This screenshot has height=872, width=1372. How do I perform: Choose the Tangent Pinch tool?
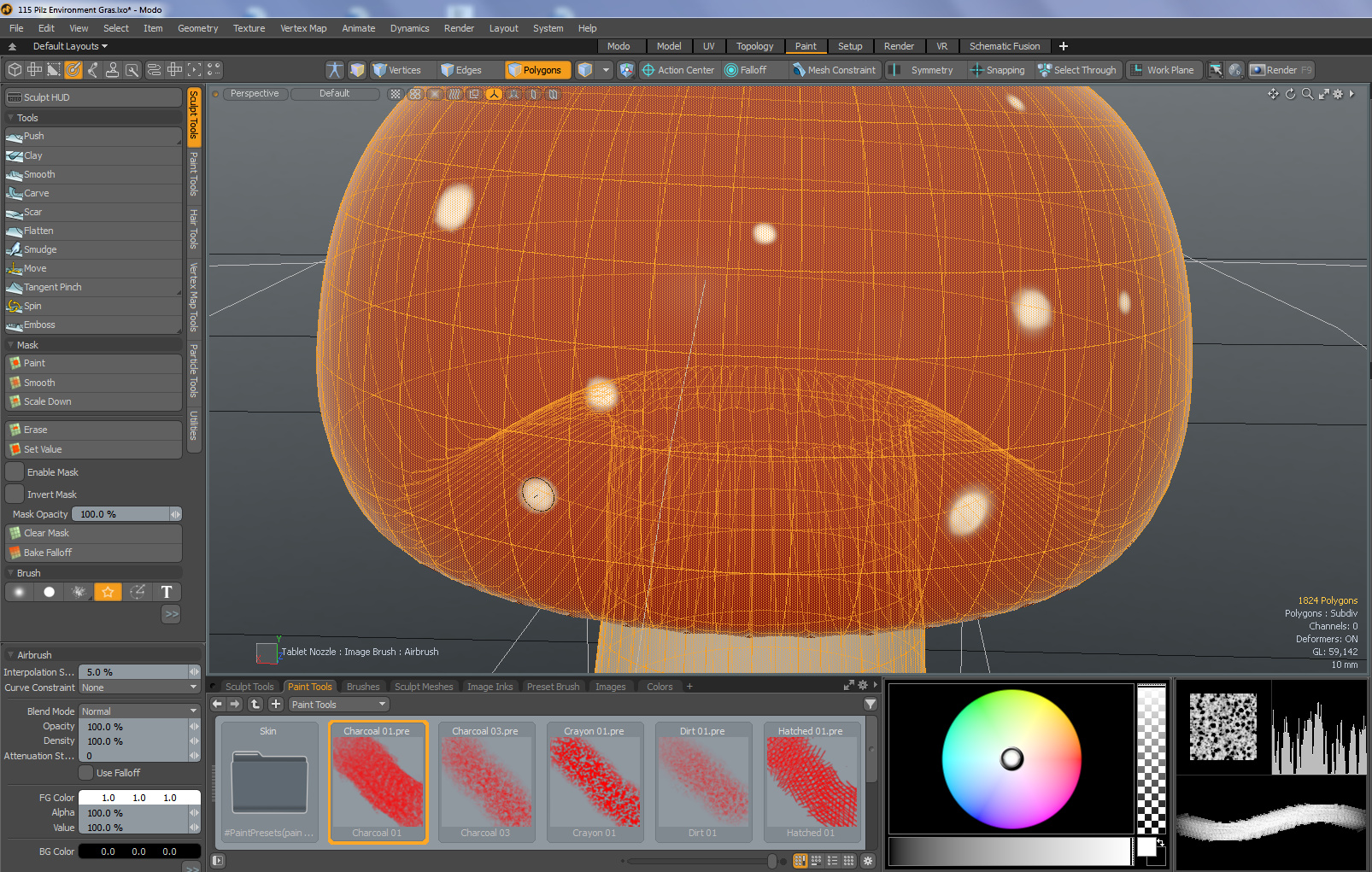52,287
